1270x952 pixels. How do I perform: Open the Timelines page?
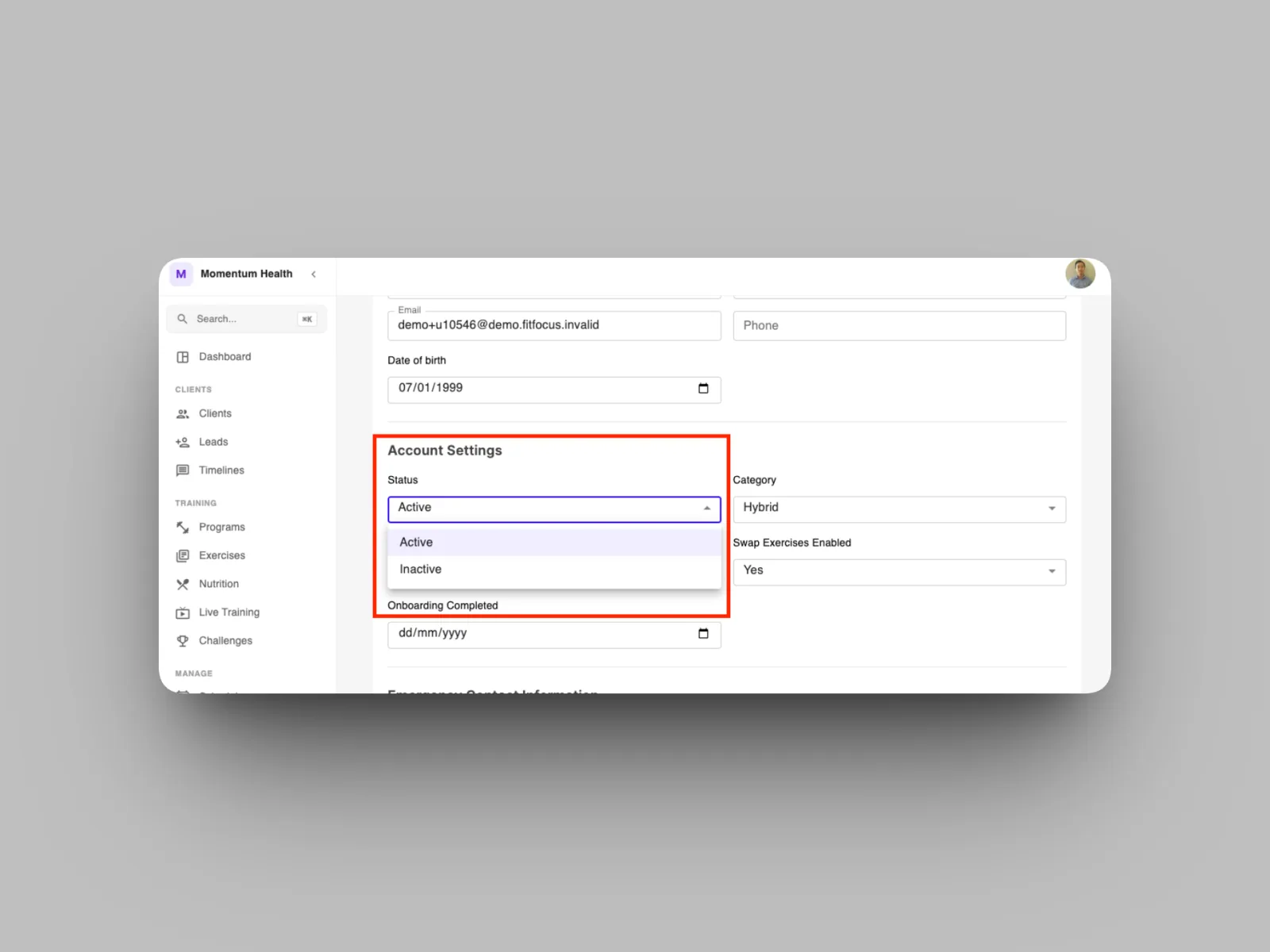click(x=221, y=470)
